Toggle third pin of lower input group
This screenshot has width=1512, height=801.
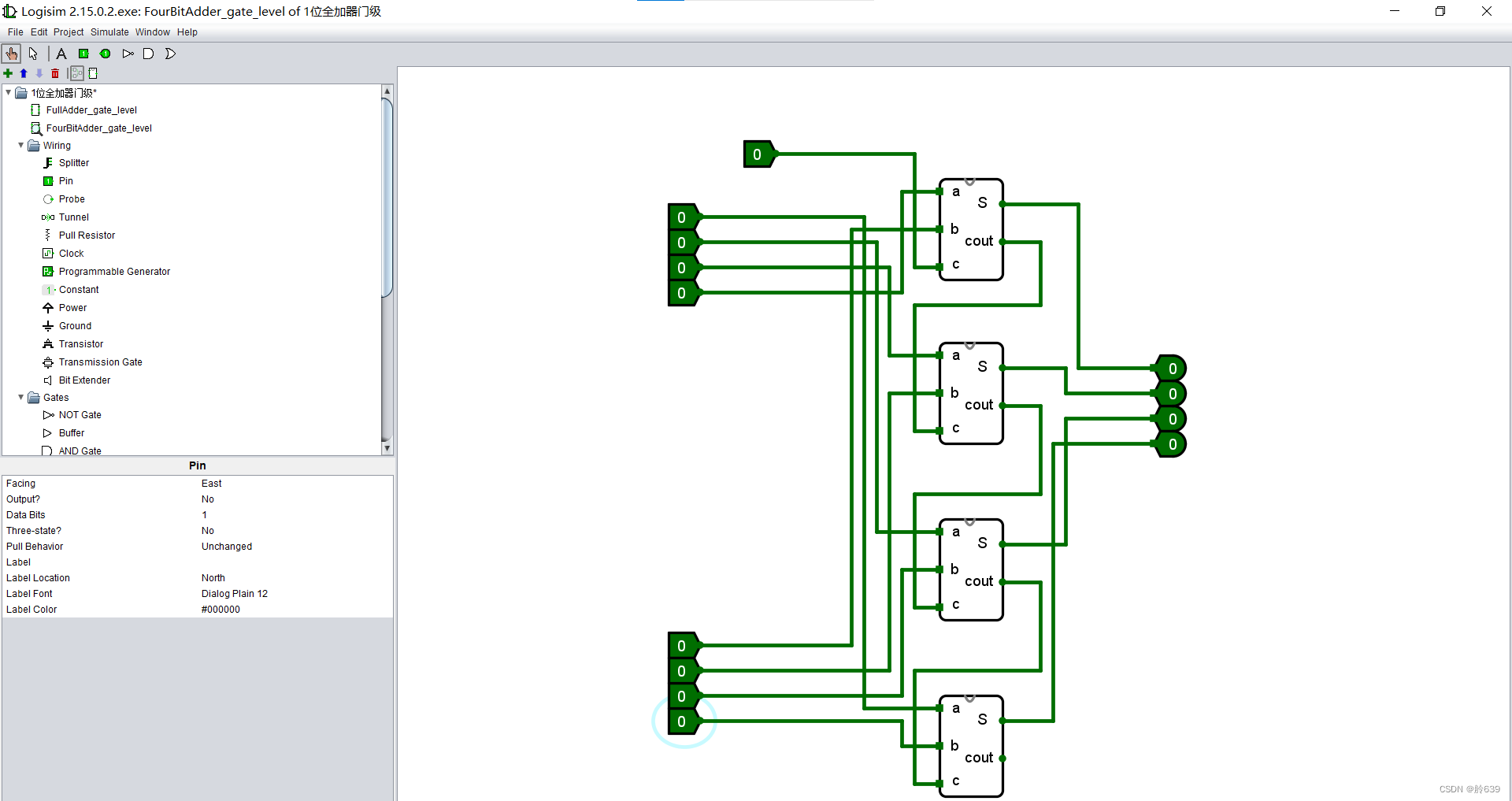[x=682, y=696]
